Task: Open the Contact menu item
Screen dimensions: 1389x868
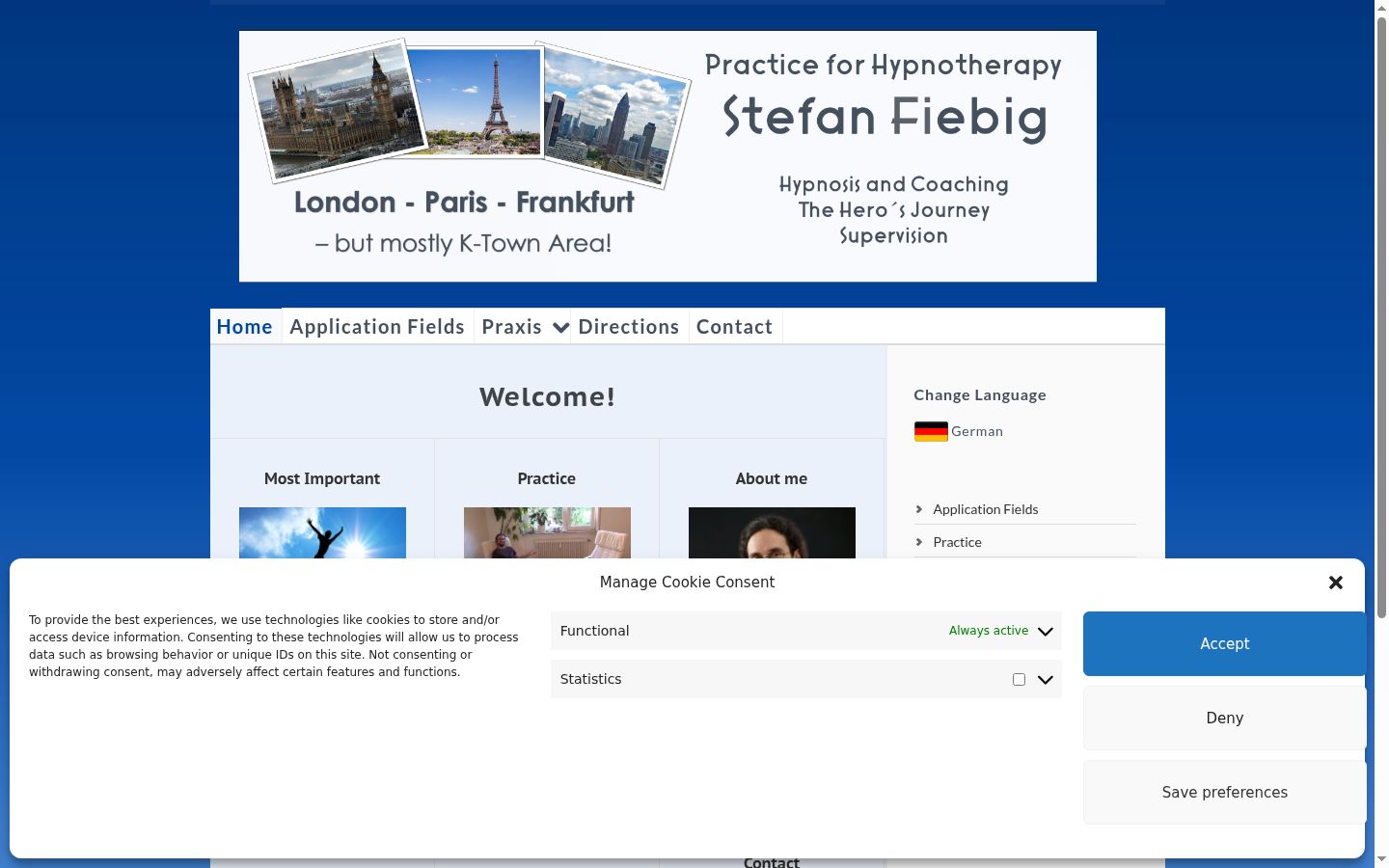Action: click(x=735, y=327)
